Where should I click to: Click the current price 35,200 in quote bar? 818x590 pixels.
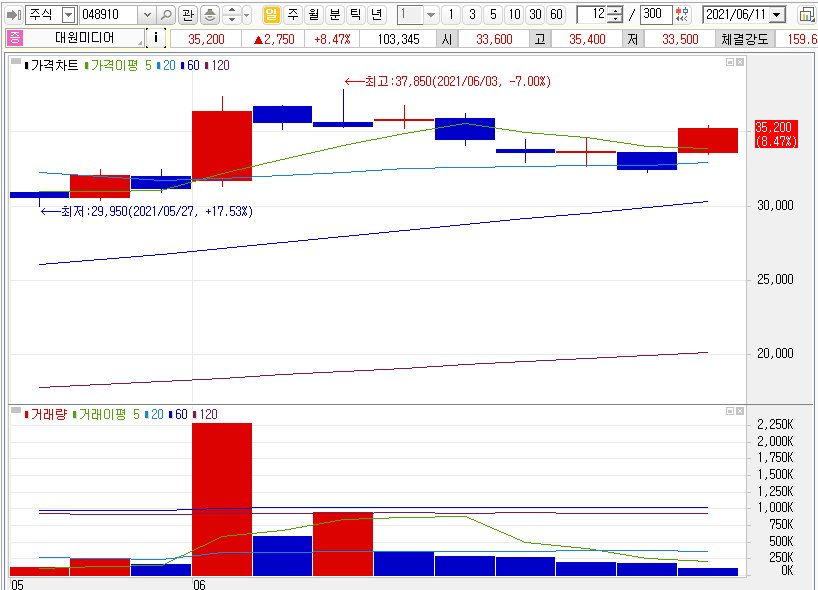[206, 39]
